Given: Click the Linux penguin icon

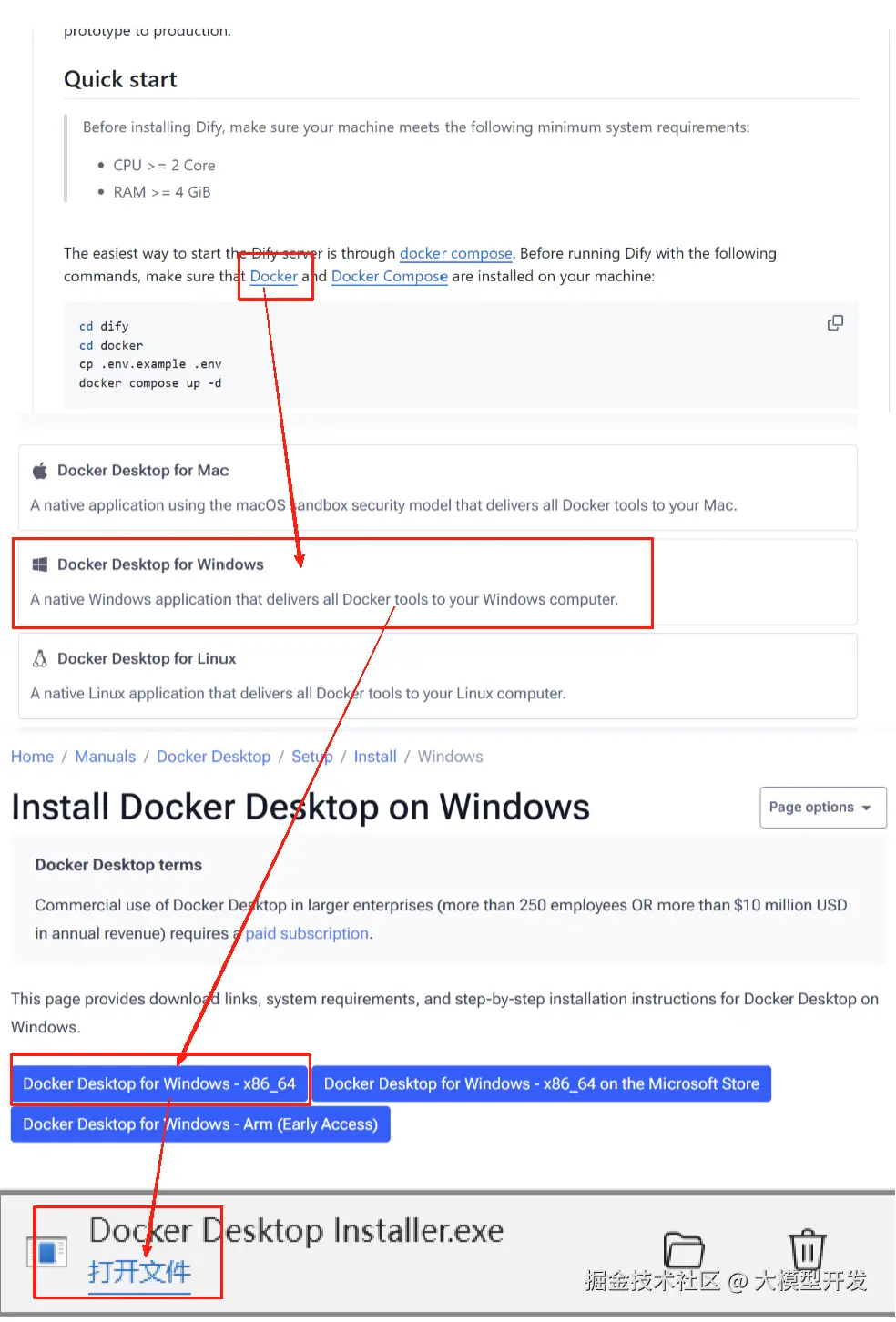Looking at the screenshot, I should [x=40, y=658].
